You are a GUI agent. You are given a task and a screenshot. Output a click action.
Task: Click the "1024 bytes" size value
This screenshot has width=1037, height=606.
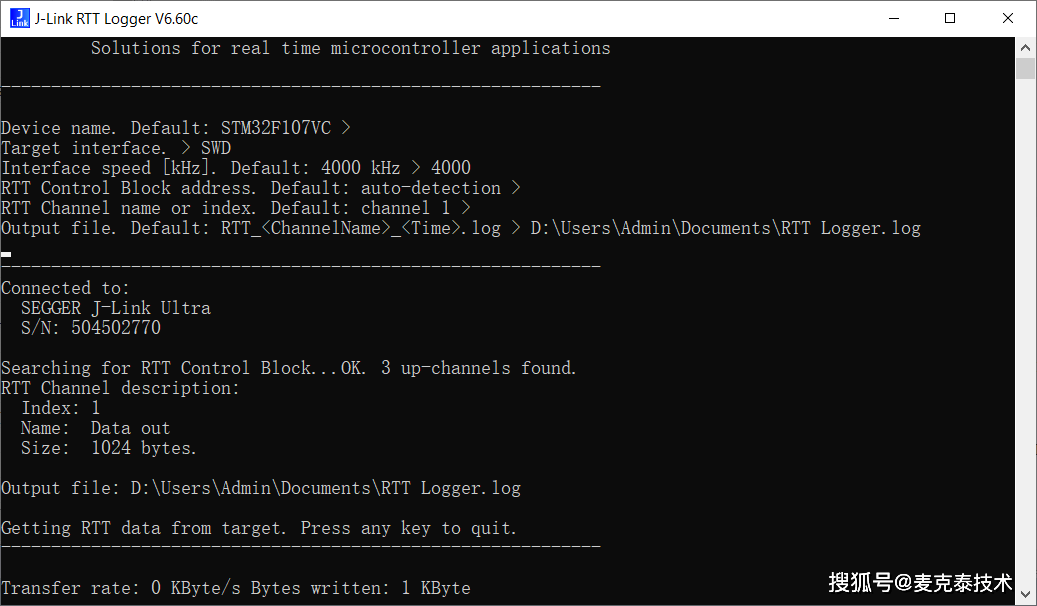click(143, 448)
